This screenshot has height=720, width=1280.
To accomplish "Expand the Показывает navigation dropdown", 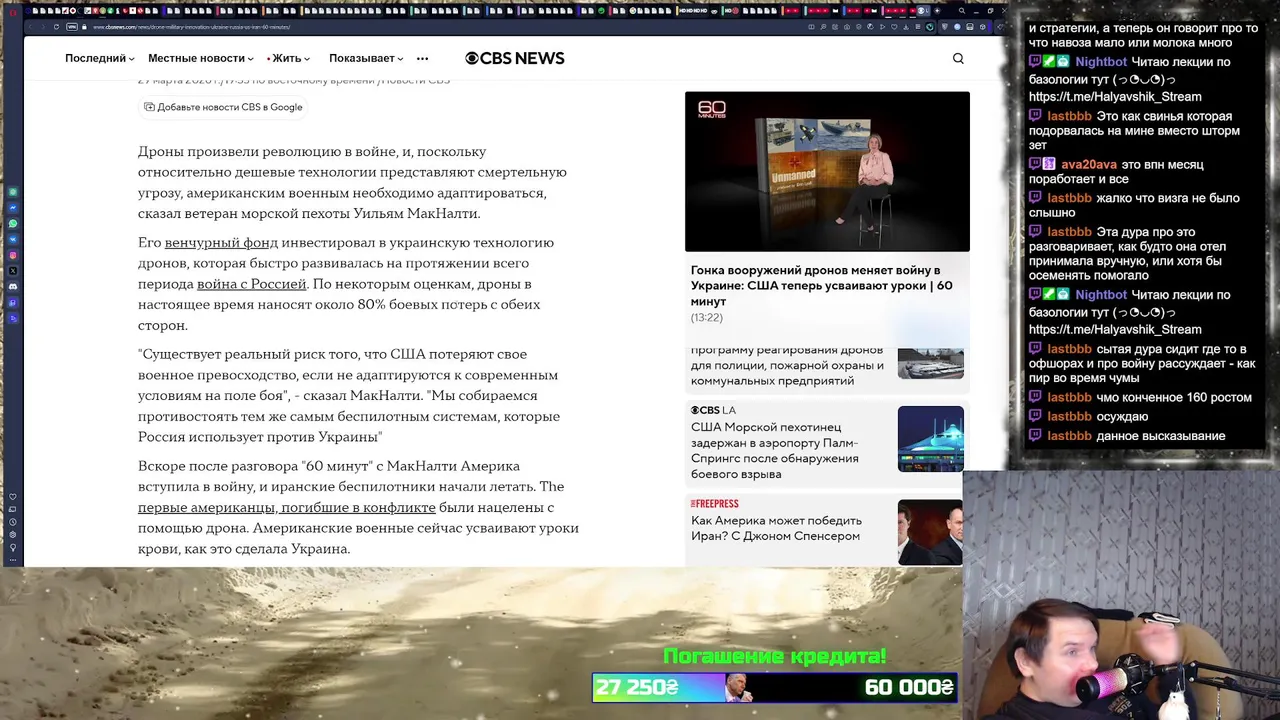I will (x=366, y=58).
